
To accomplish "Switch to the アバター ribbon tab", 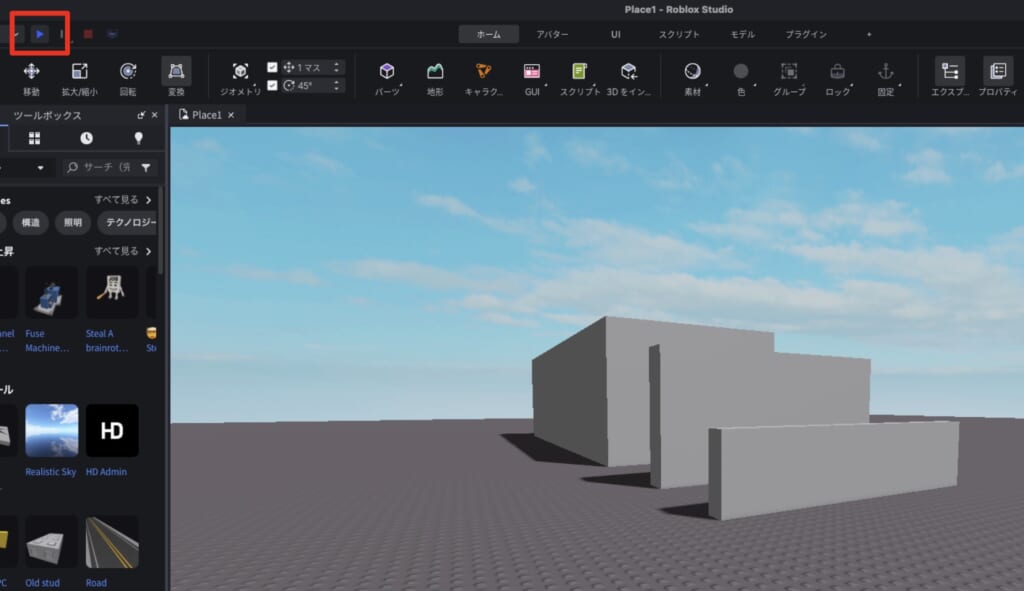I will click(552, 34).
